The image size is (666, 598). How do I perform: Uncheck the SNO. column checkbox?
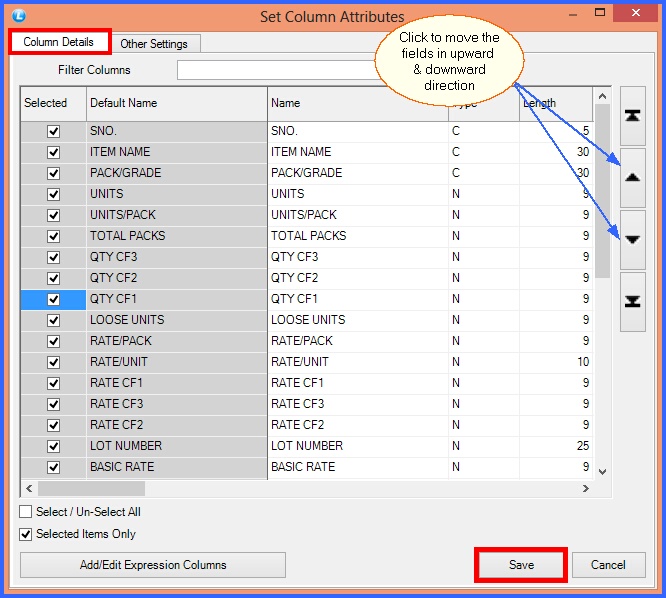54,131
